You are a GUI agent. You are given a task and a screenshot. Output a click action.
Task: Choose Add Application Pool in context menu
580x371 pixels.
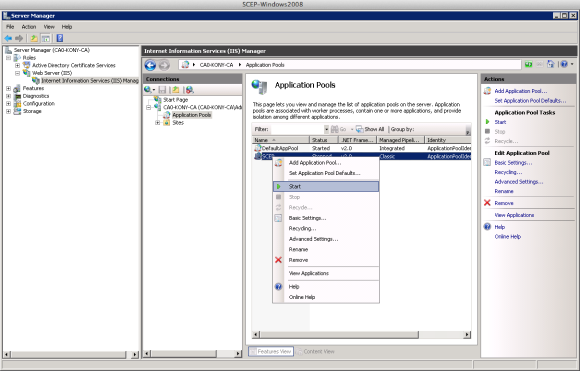pos(326,162)
